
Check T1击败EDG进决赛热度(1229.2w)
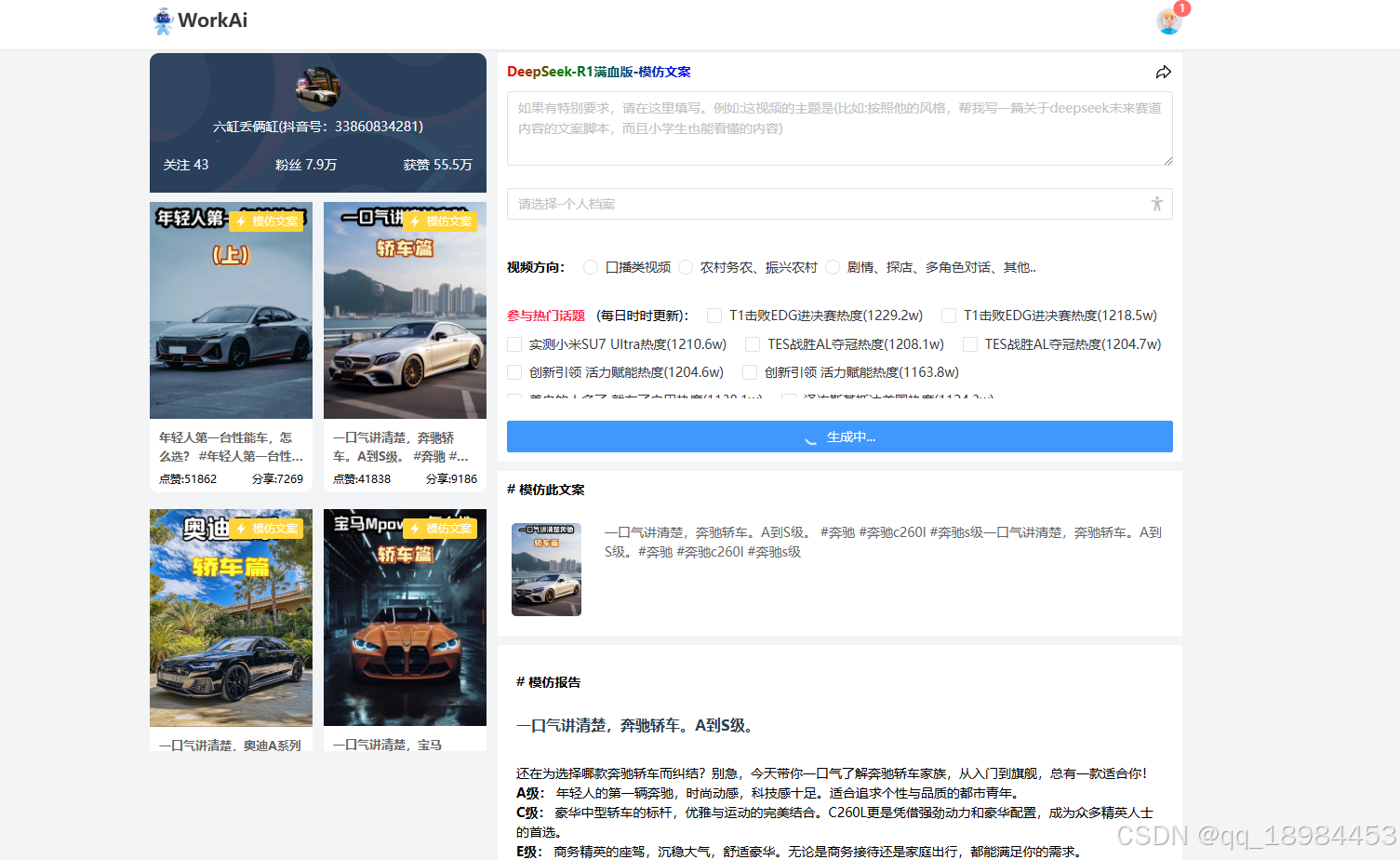coord(714,316)
